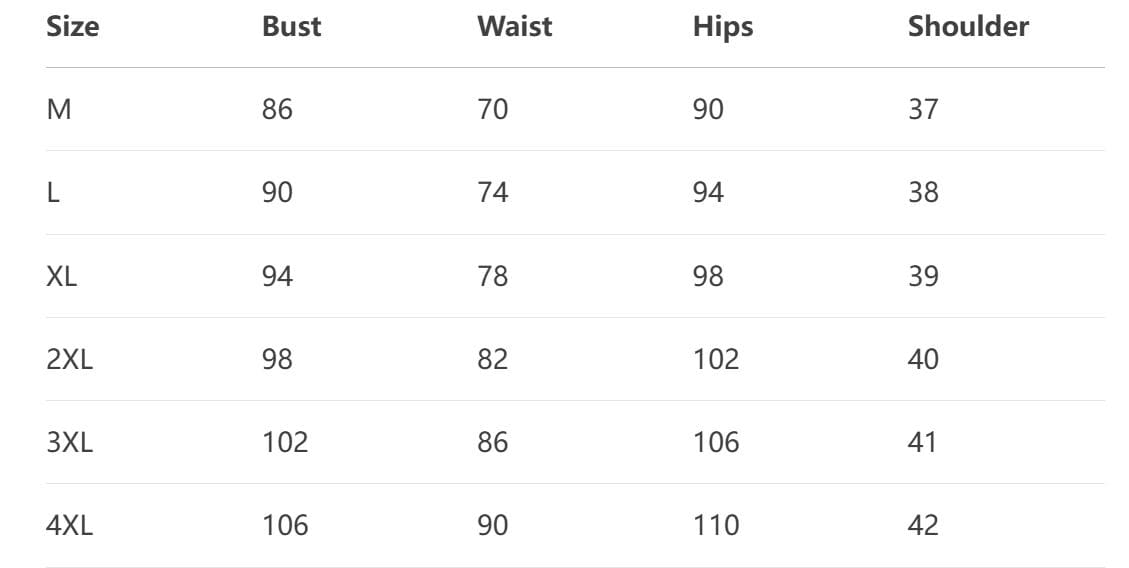Click the Hips column header

(722, 27)
